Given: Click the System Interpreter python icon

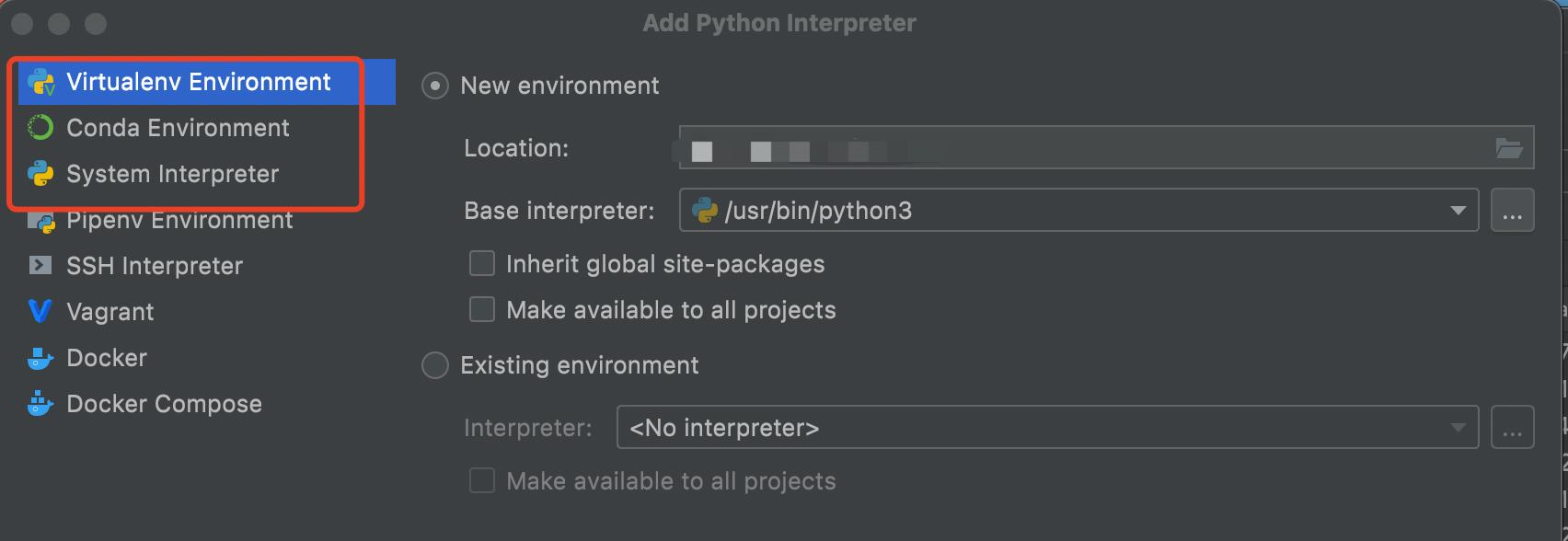Looking at the screenshot, I should pyautogui.click(x=41, y=174).
